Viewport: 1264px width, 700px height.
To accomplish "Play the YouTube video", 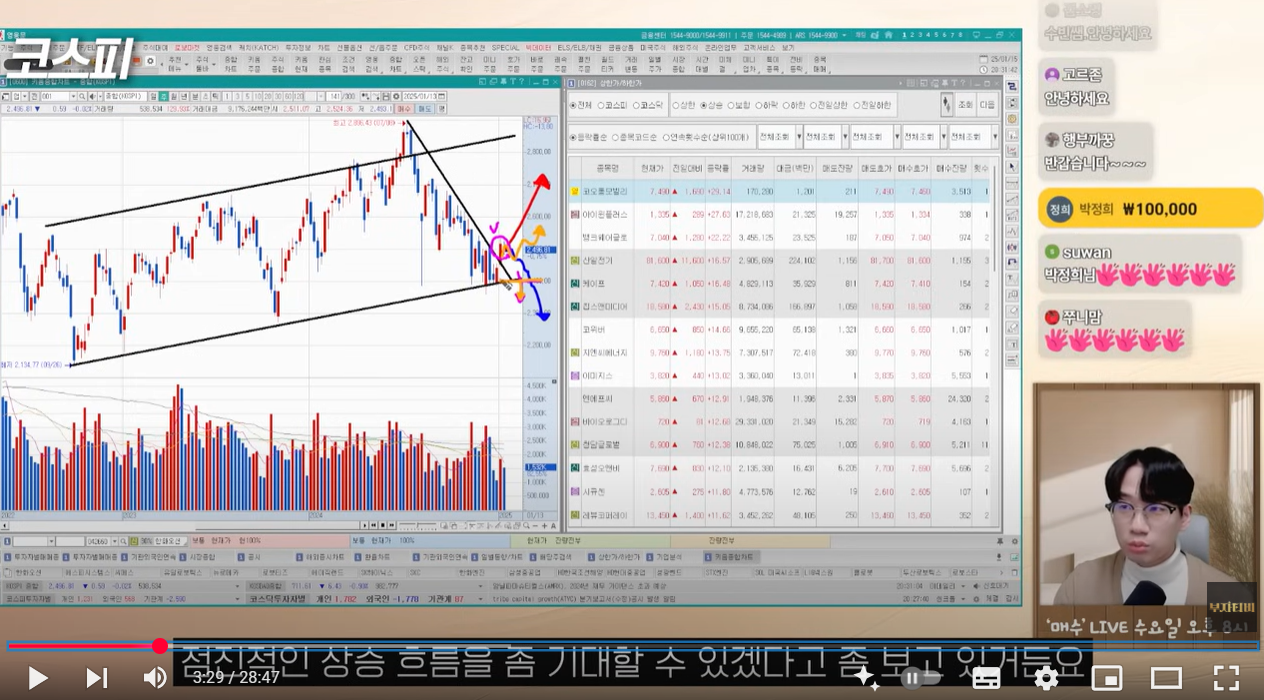I will point(37,678).
